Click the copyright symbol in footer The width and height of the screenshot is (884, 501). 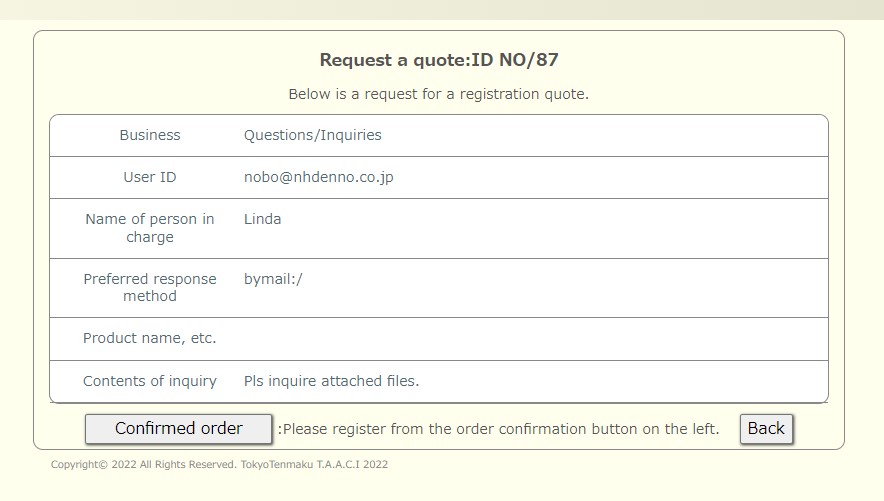103,465
